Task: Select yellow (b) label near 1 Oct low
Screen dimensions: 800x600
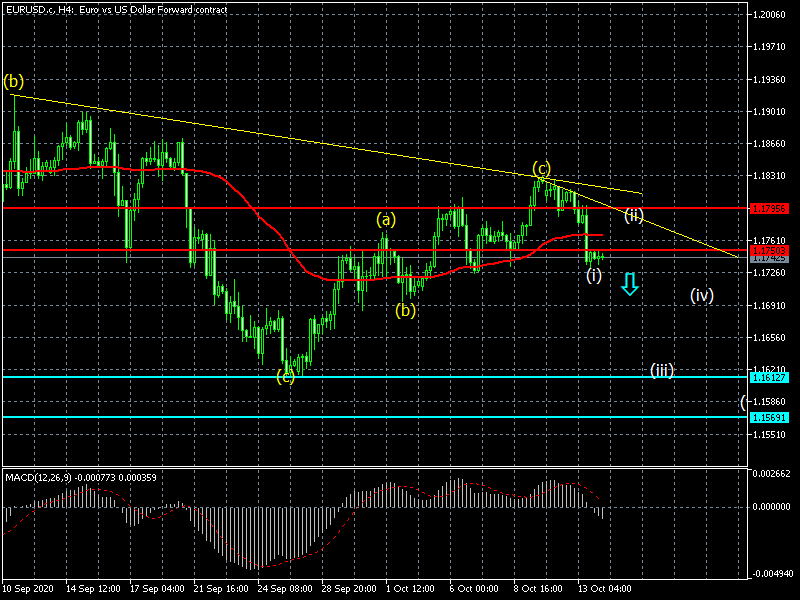Action: click(x=406, y=310)
